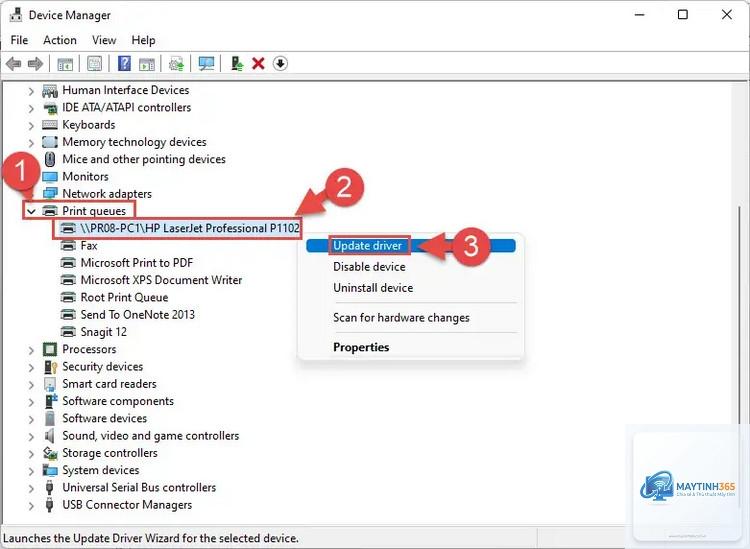Choose Update driver from context menu
750x549 pixels.
pyautogui.click(x=411, y=246)
